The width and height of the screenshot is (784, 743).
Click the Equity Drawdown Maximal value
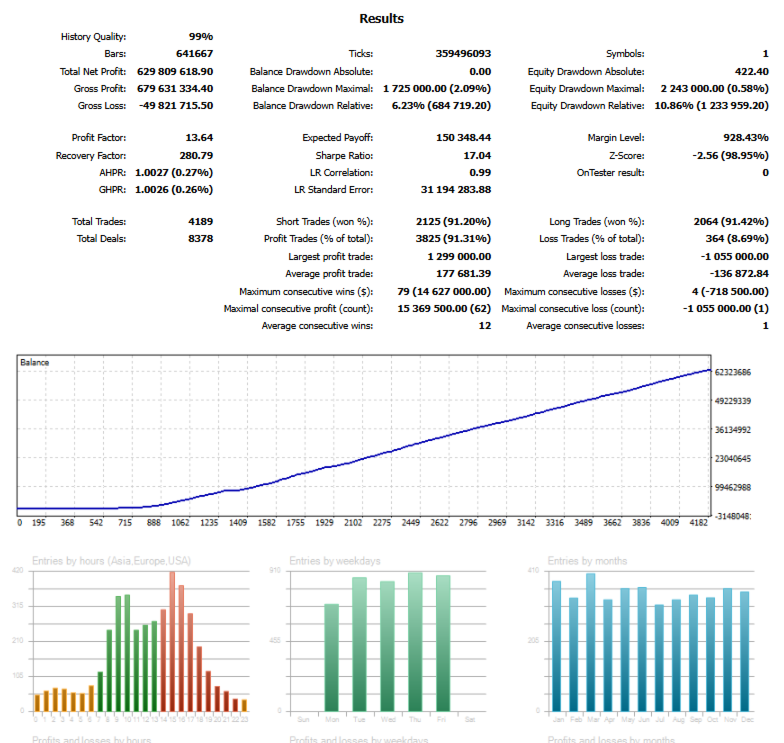pyautogui.click(x=714, y=88)
